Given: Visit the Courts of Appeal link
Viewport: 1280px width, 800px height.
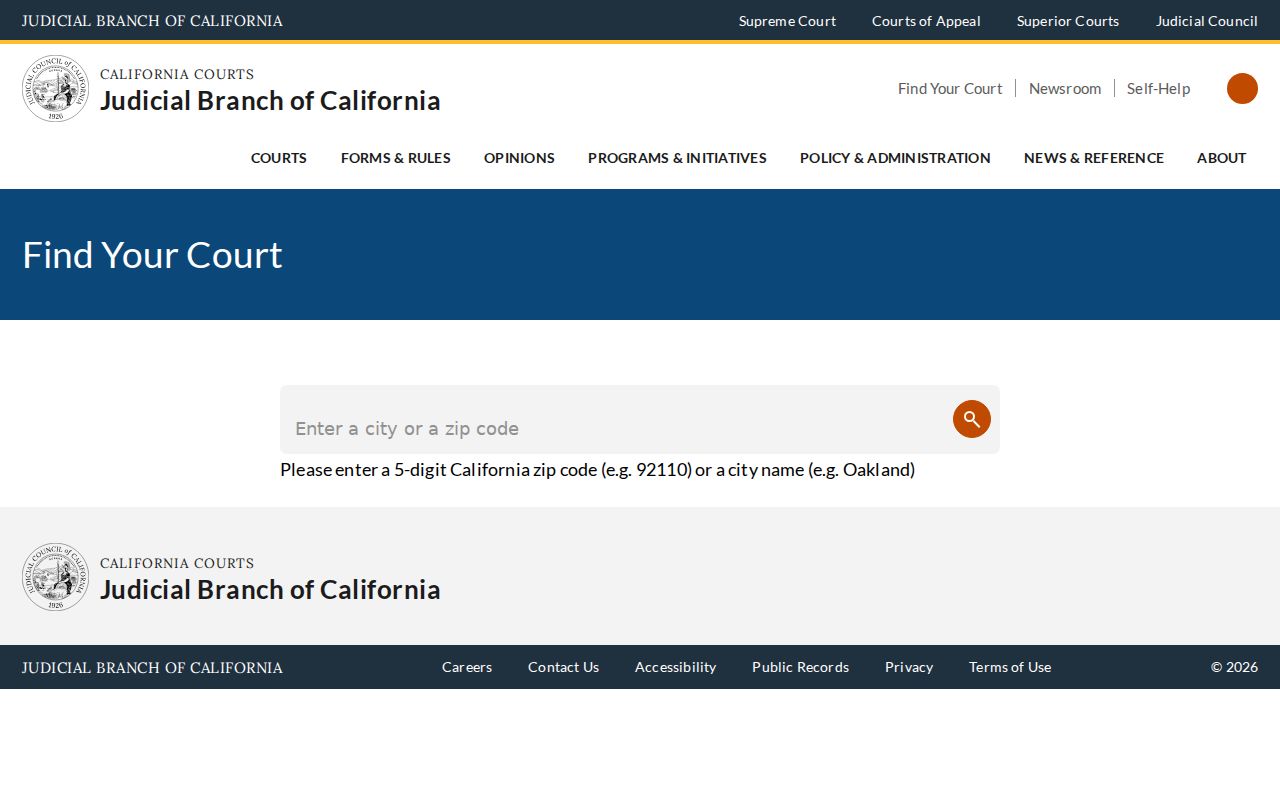Looking at the screenshot, I should pos(926,21).
